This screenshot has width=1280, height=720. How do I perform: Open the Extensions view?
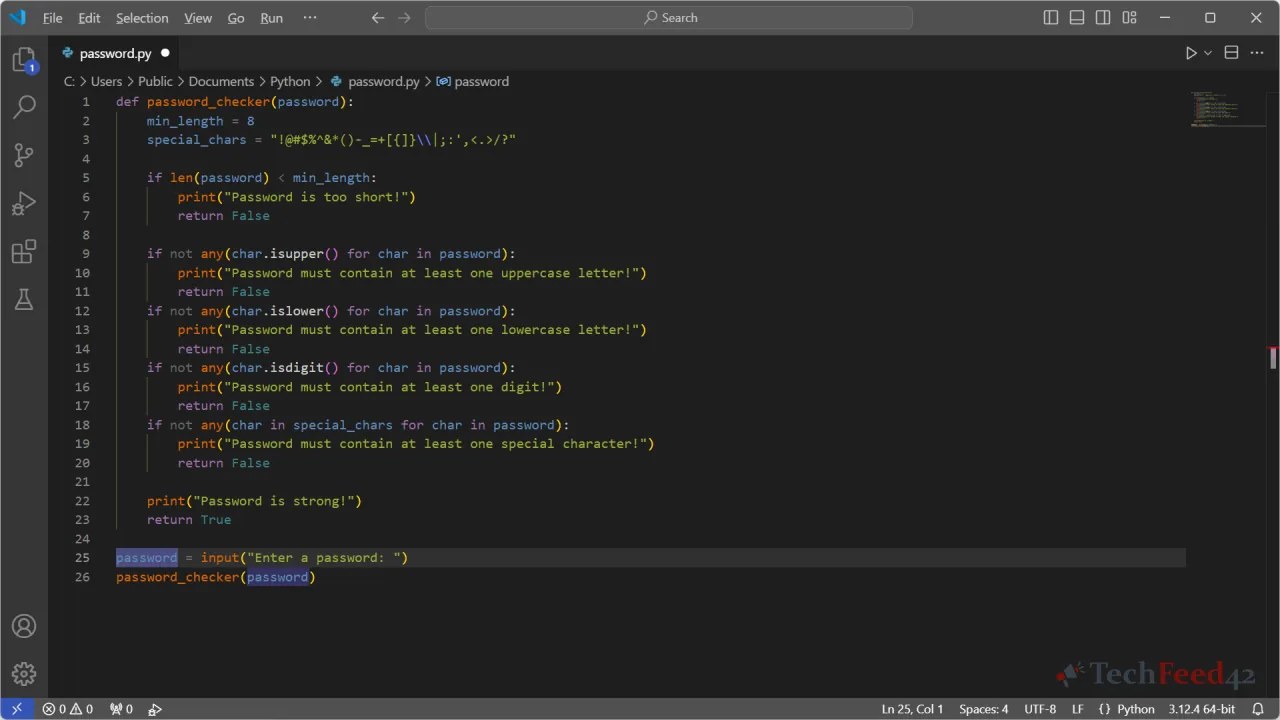coord(24,251)
